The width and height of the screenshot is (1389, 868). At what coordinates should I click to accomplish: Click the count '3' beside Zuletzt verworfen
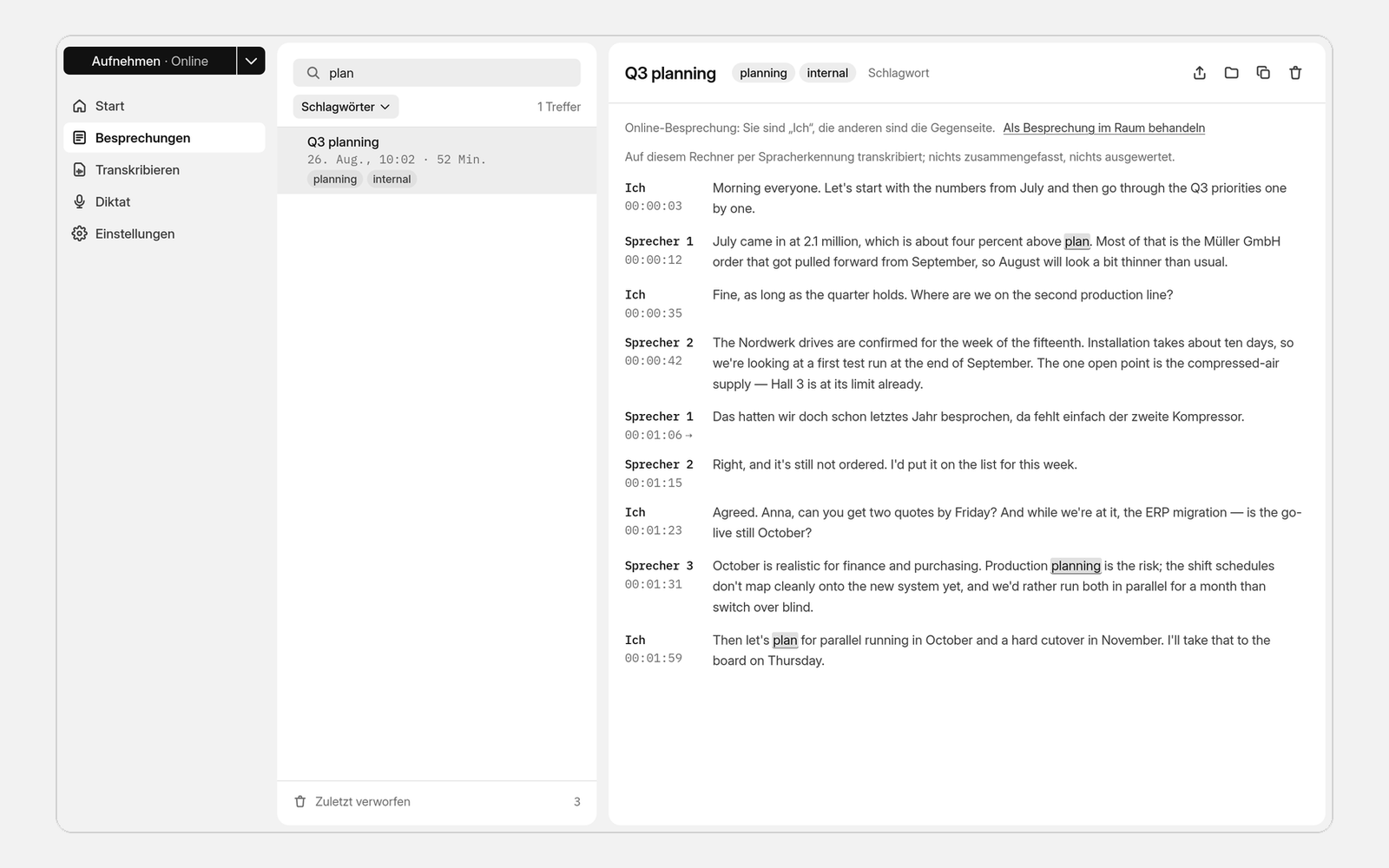[576, 802]
